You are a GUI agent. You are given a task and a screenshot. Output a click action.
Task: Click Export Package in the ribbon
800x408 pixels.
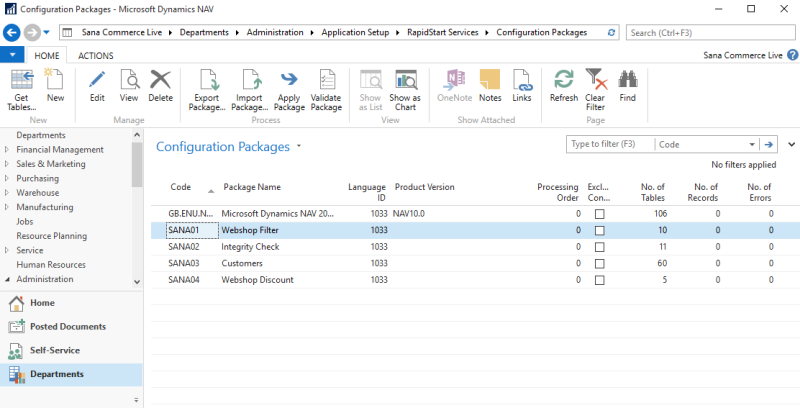tap(207, 90)
